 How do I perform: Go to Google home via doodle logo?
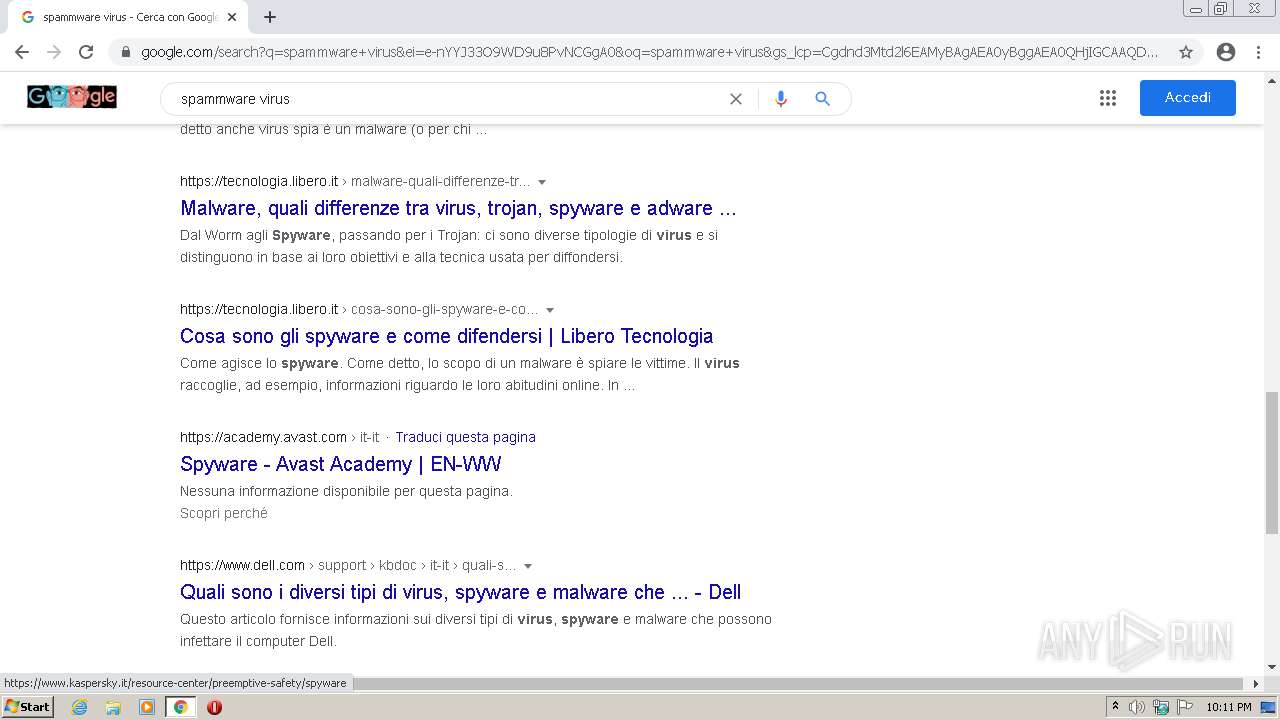72,97
